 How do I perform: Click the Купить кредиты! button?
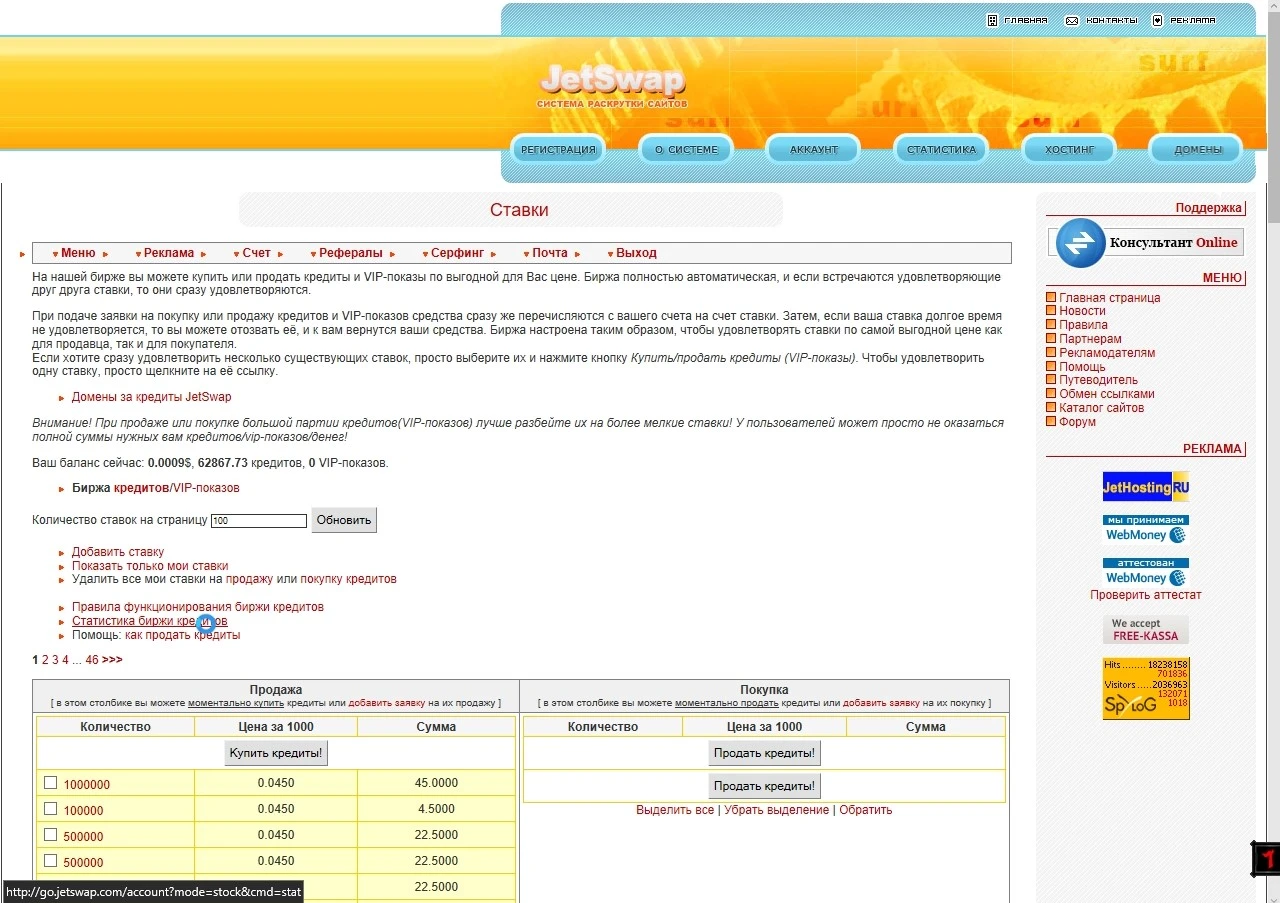276,753
